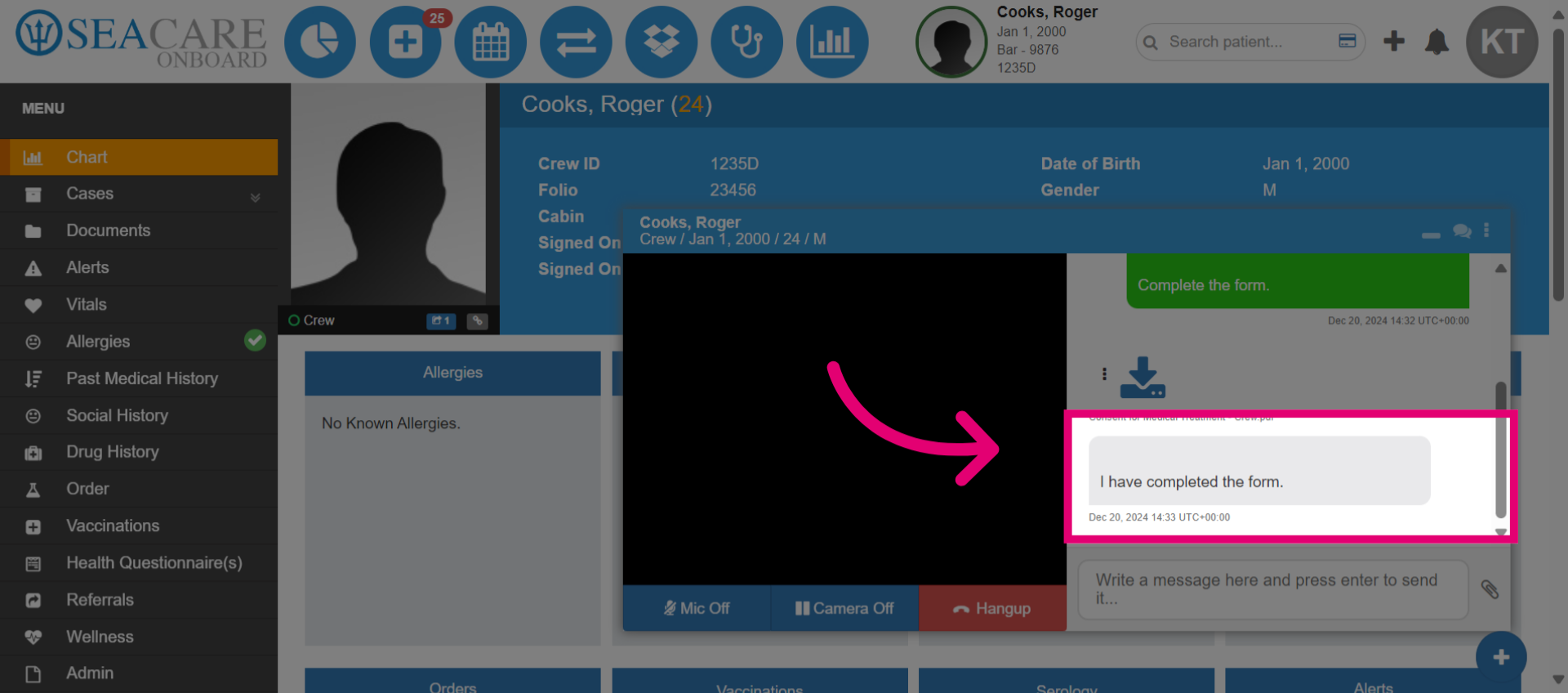
Task: Click the 'No Known Allergies.' text
Action: (x=391, y=423)
